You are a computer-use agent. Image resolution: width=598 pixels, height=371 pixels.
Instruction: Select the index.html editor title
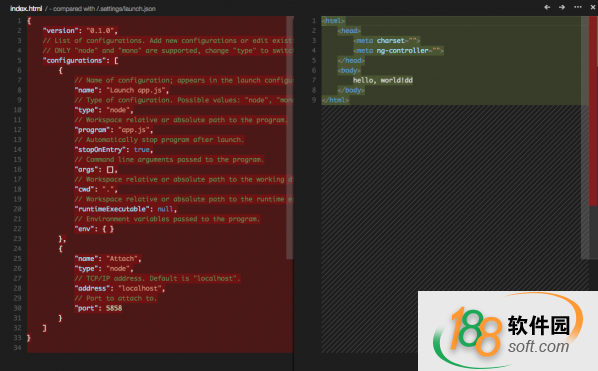(x=26, y=8)
